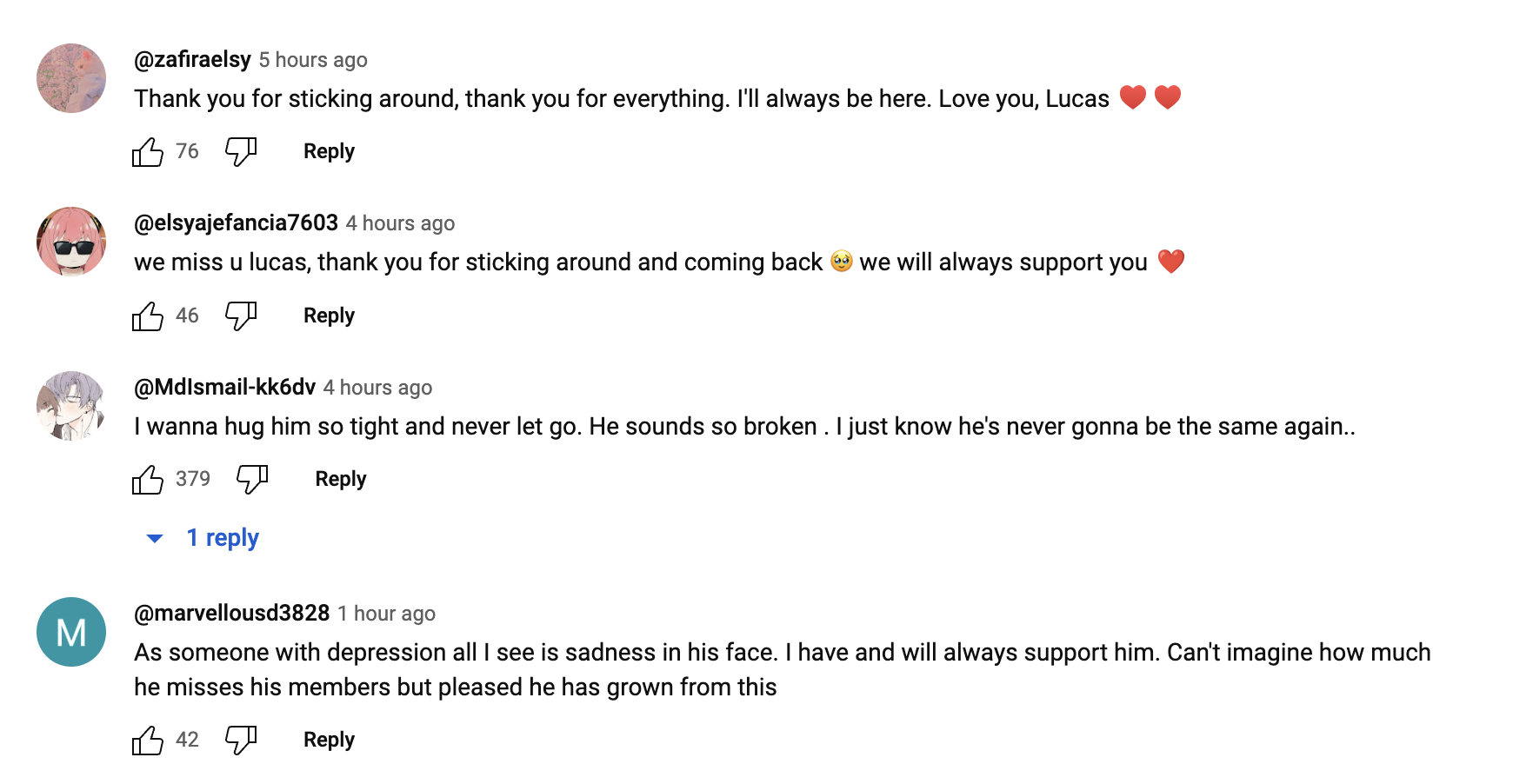1513x784 pixels.
Task: Reply to @marvellousd3828's comment
Action: point(329,741)
